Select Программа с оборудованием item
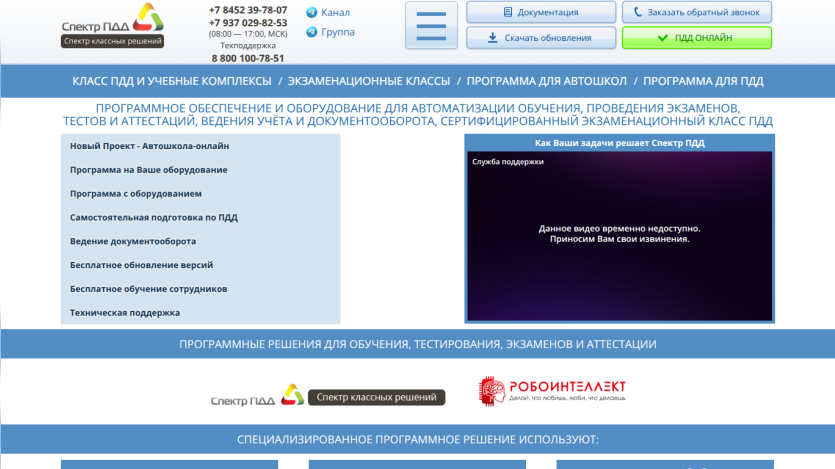Viewport: 835px width, 469px height. (136, 194)
